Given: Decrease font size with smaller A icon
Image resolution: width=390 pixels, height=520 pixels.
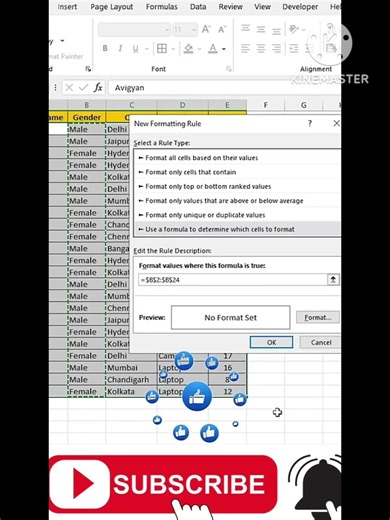Looking at the screenshot, I should click(x=222, y=30).
